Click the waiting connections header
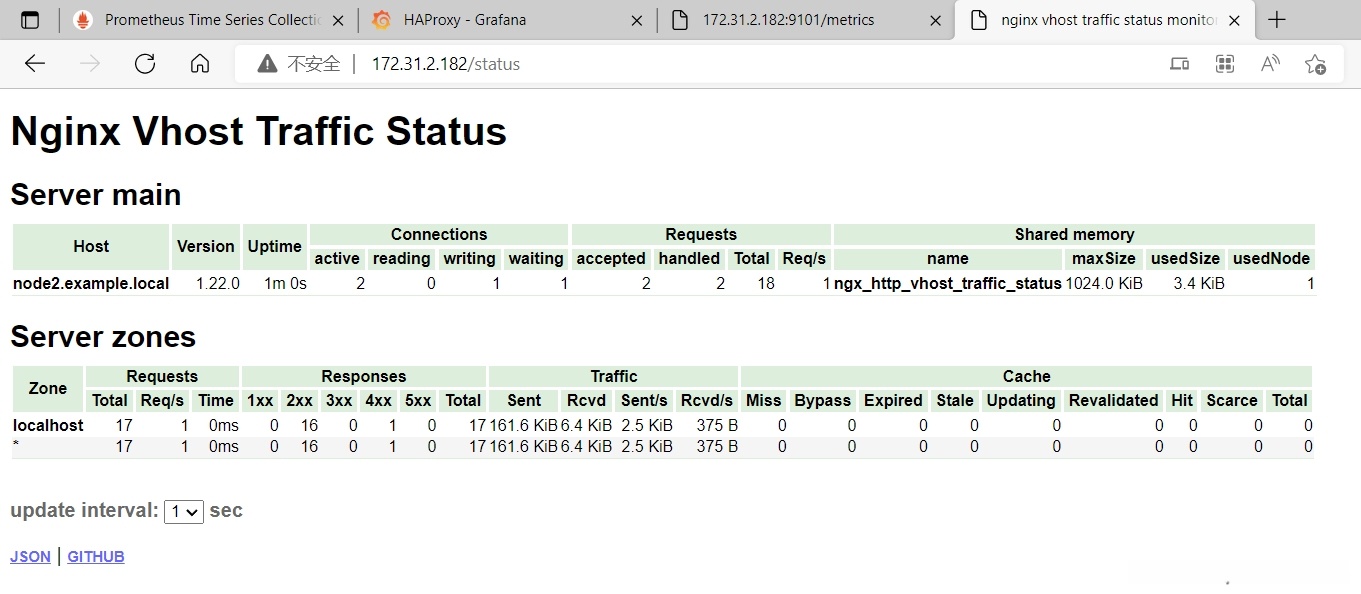 pos(536,258)
